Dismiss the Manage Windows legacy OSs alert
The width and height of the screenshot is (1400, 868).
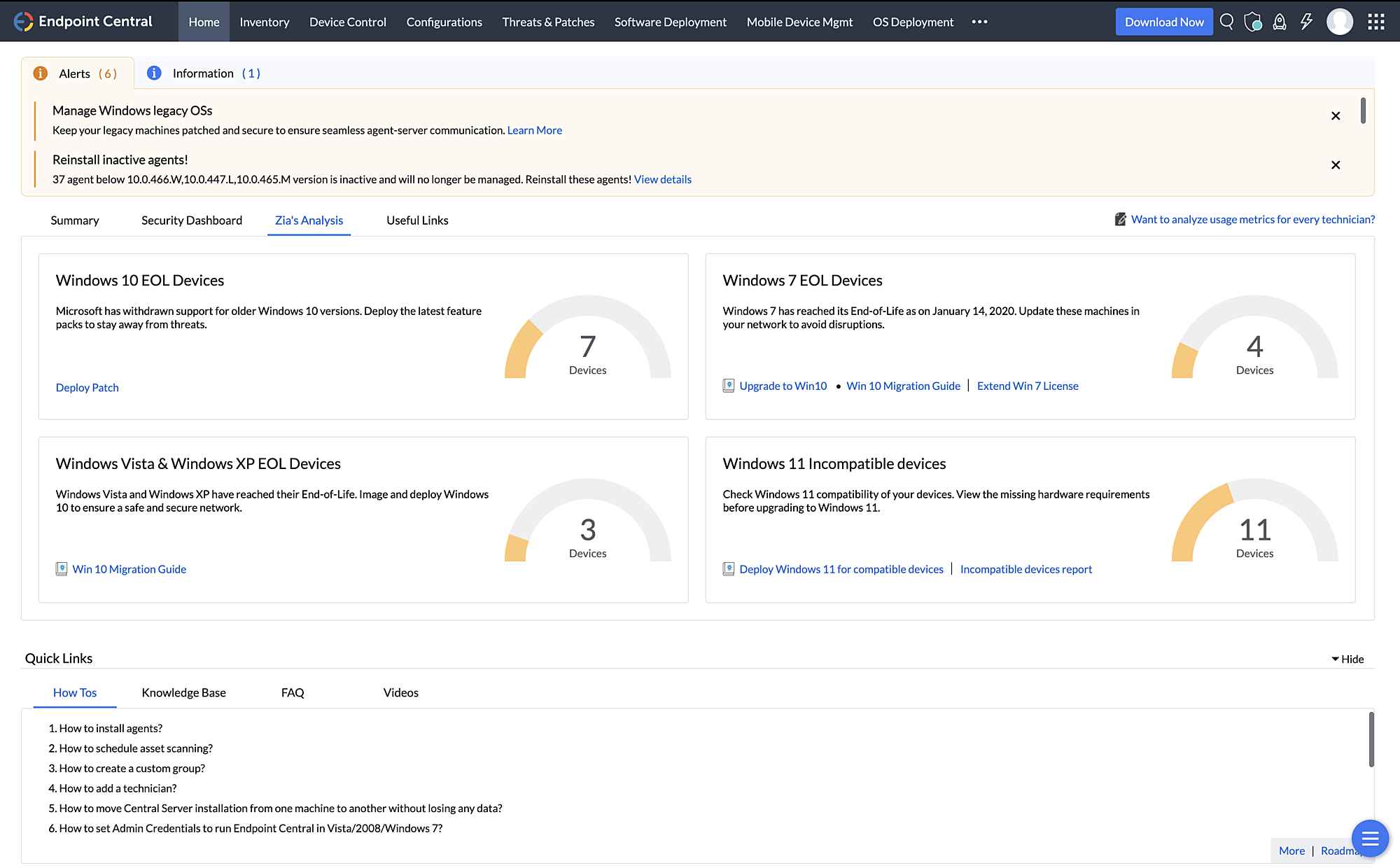(1336, 116)
